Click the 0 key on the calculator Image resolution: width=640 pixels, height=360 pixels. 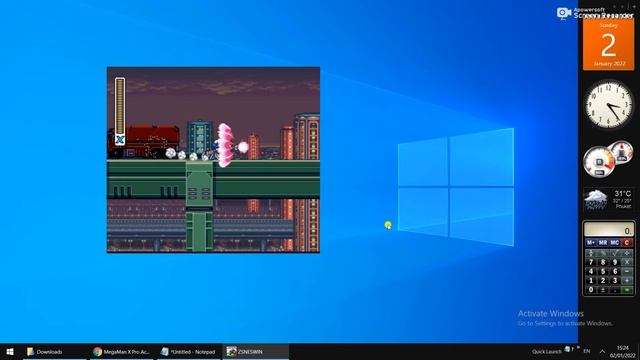point(591,289)
